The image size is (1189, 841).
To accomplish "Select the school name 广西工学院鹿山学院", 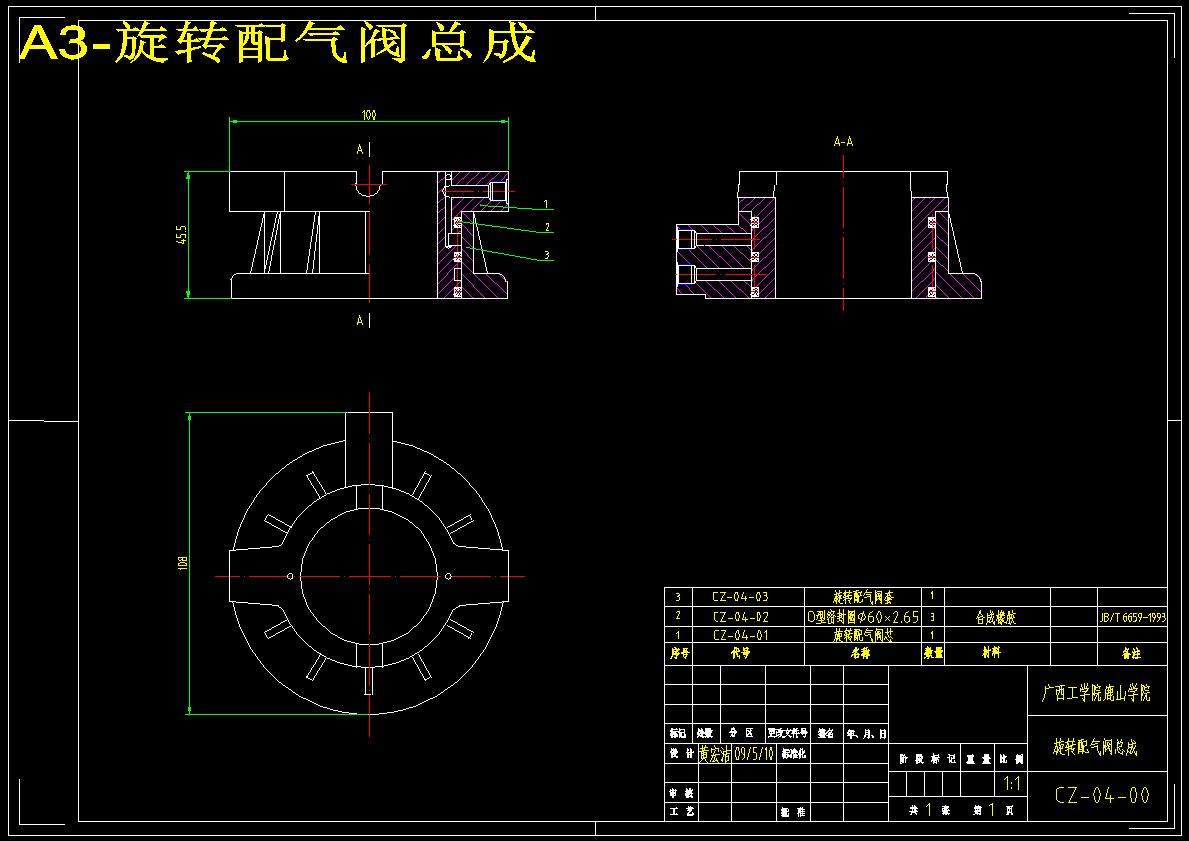I will [x=1096, y=693].
